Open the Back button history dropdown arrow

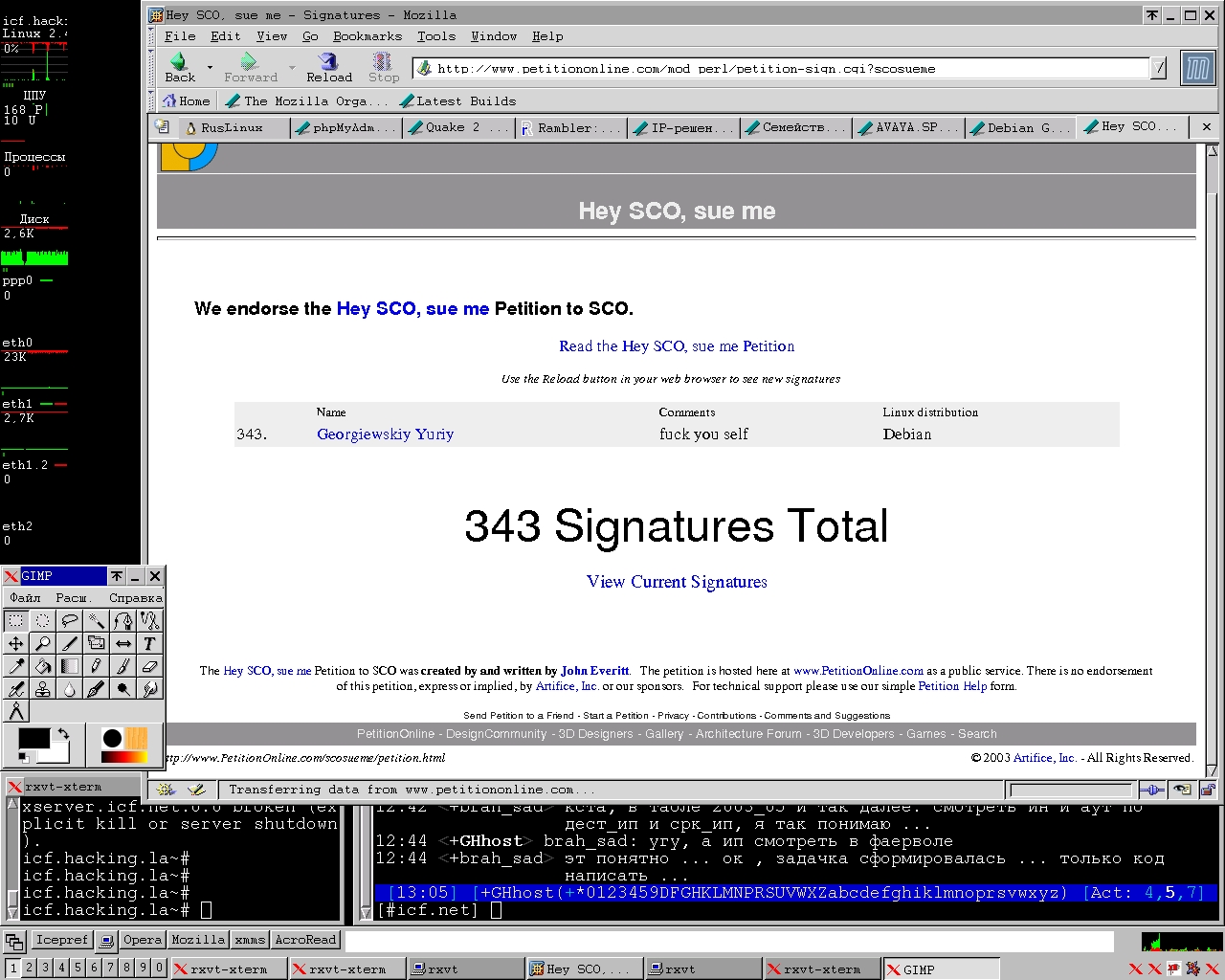pos(210,68)
